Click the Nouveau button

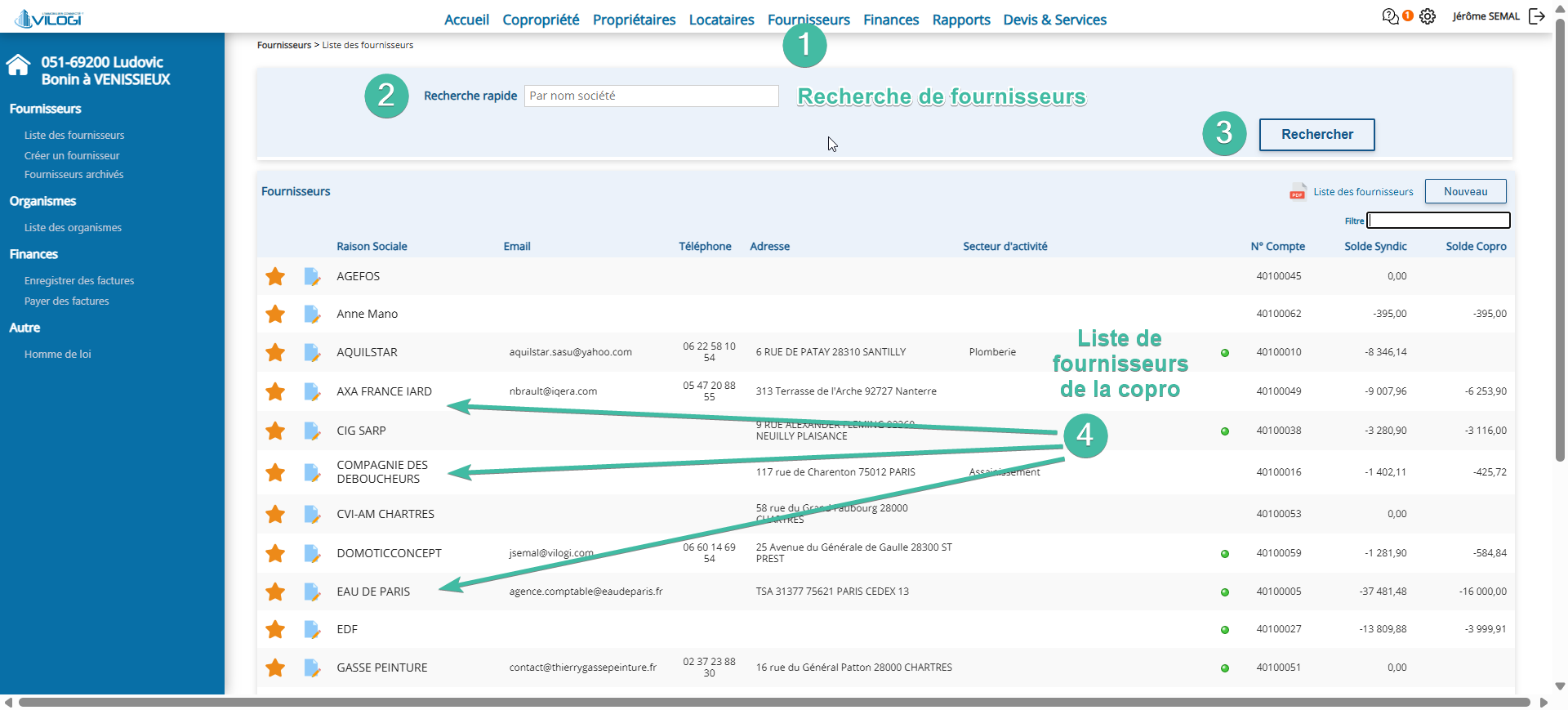click(x=1465, y=192)
